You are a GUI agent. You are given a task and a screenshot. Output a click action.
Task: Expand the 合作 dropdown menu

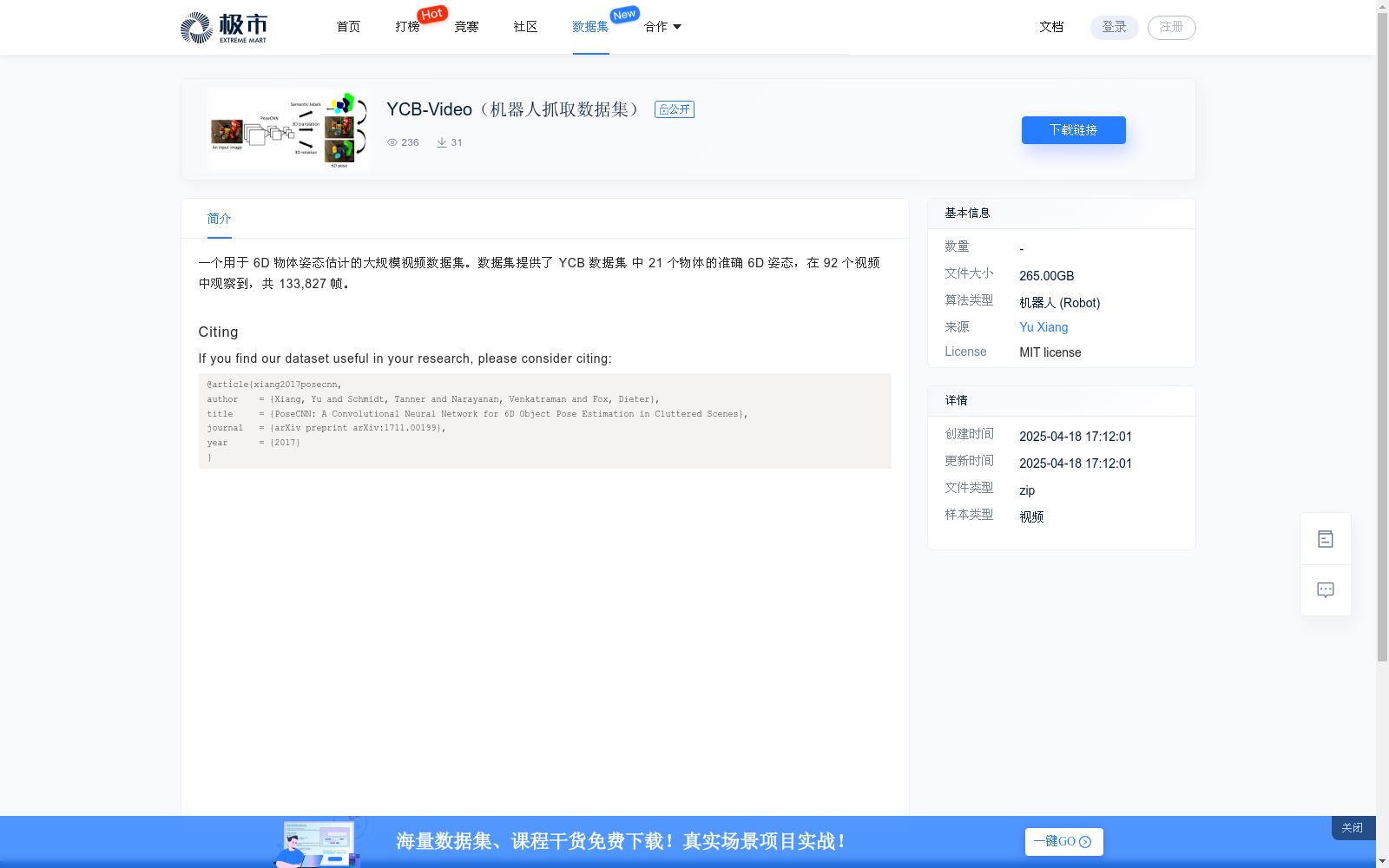tap(662, 27)
